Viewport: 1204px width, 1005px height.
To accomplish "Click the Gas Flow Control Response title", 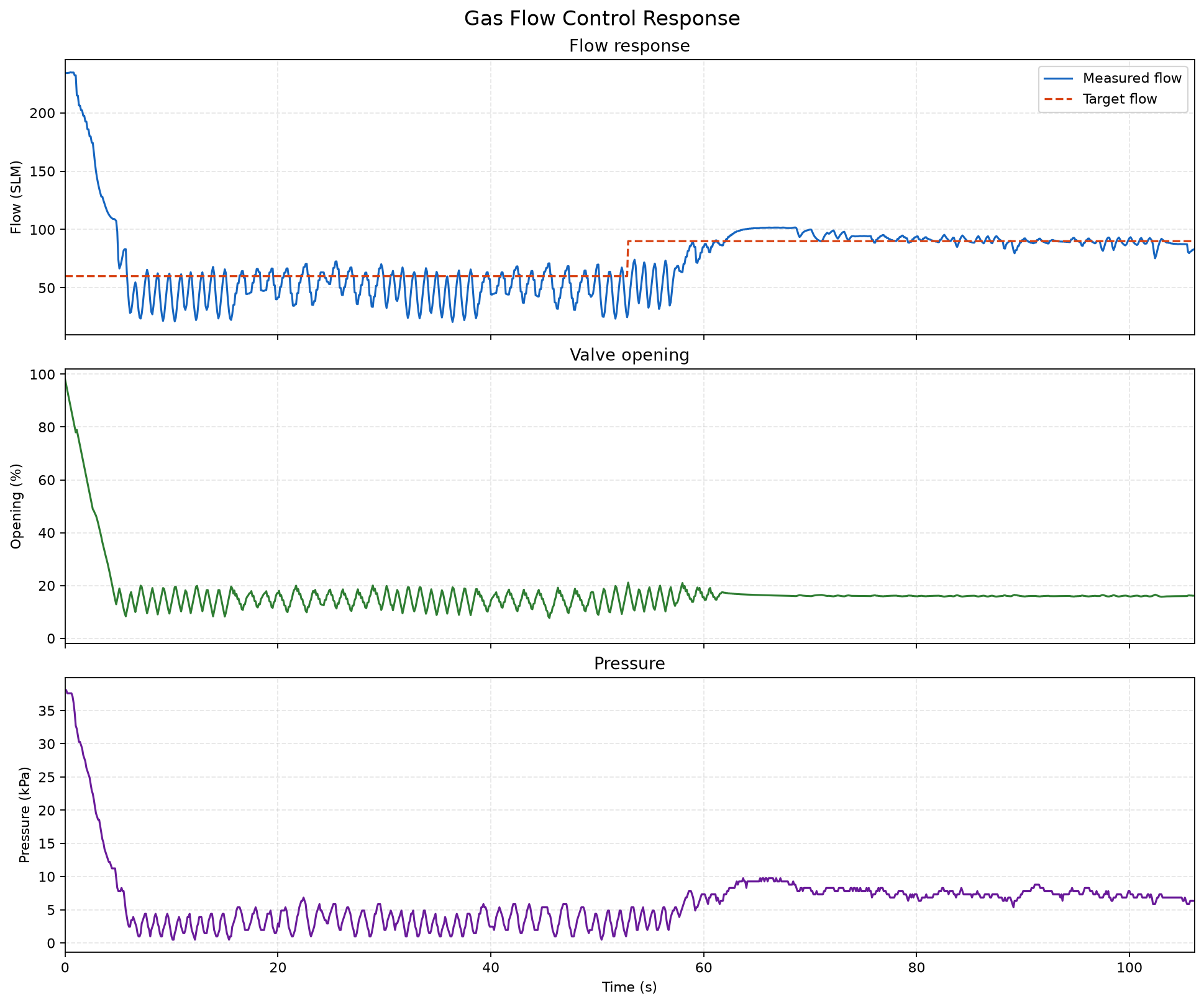I will click(x=602, y=19).
